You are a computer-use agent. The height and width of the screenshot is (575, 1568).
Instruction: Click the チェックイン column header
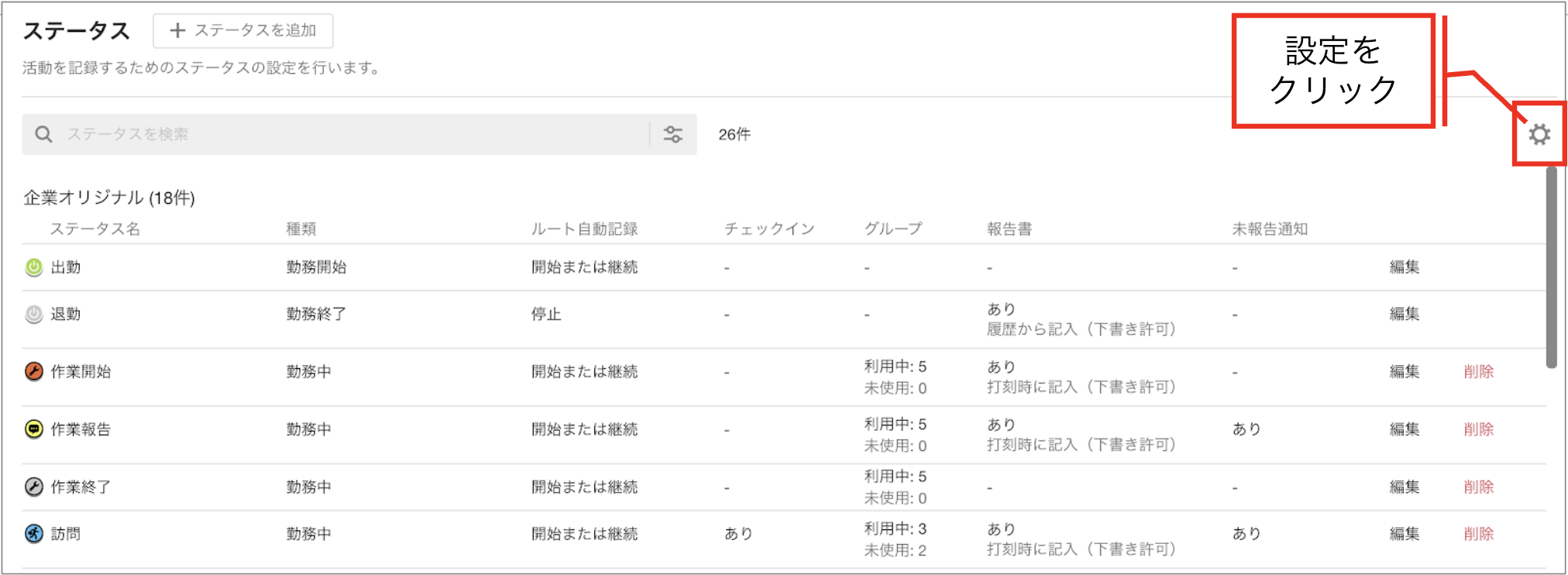point(769,229)
